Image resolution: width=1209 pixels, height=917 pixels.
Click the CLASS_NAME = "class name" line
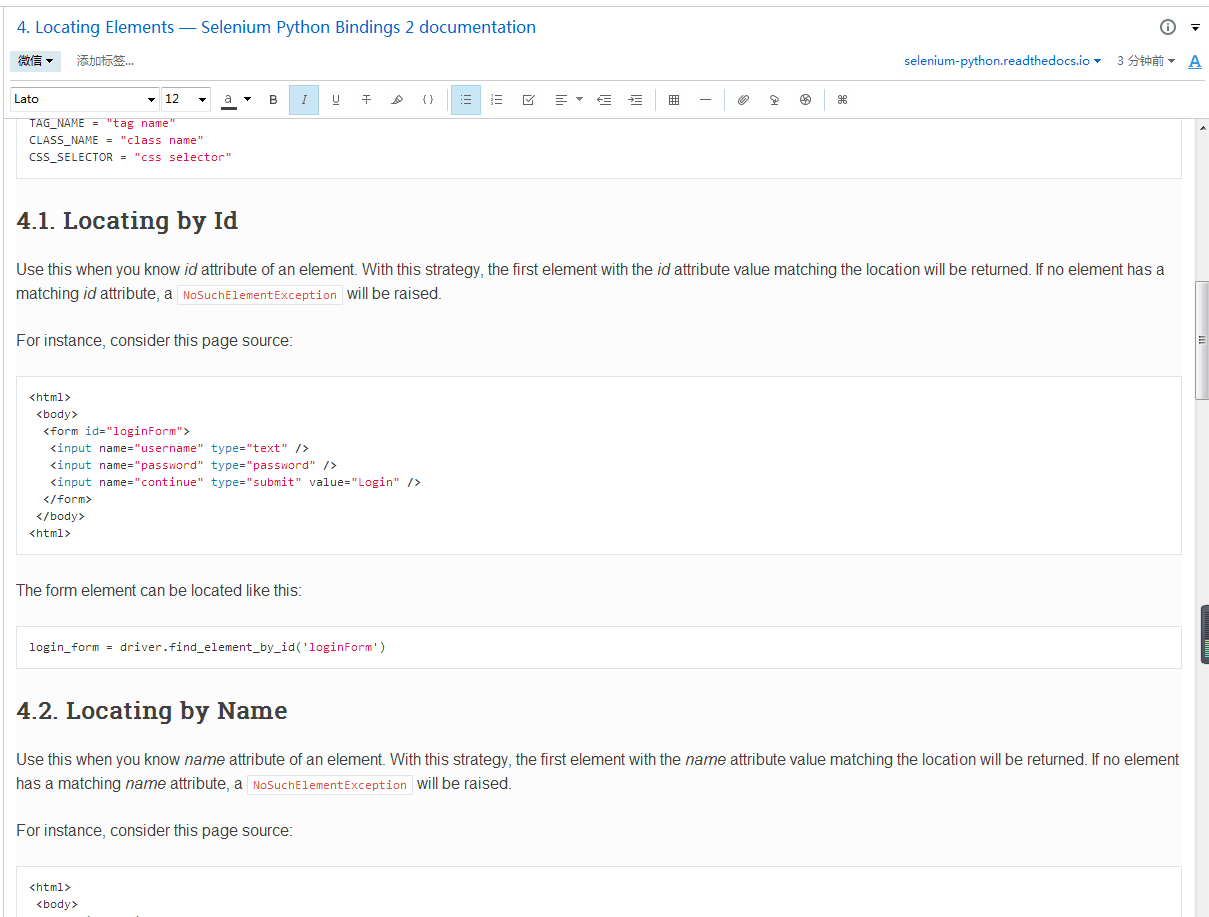click(116, 140)
